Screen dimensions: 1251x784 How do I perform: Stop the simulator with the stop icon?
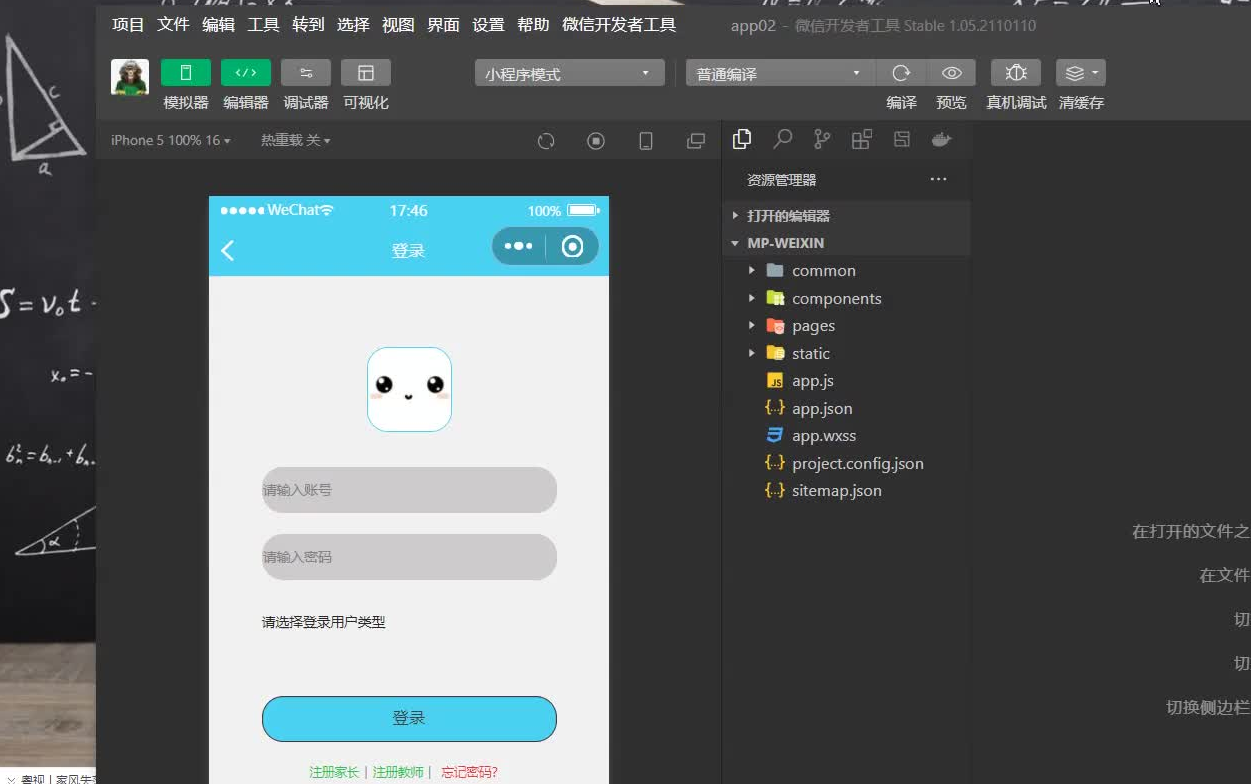point(596,141)
